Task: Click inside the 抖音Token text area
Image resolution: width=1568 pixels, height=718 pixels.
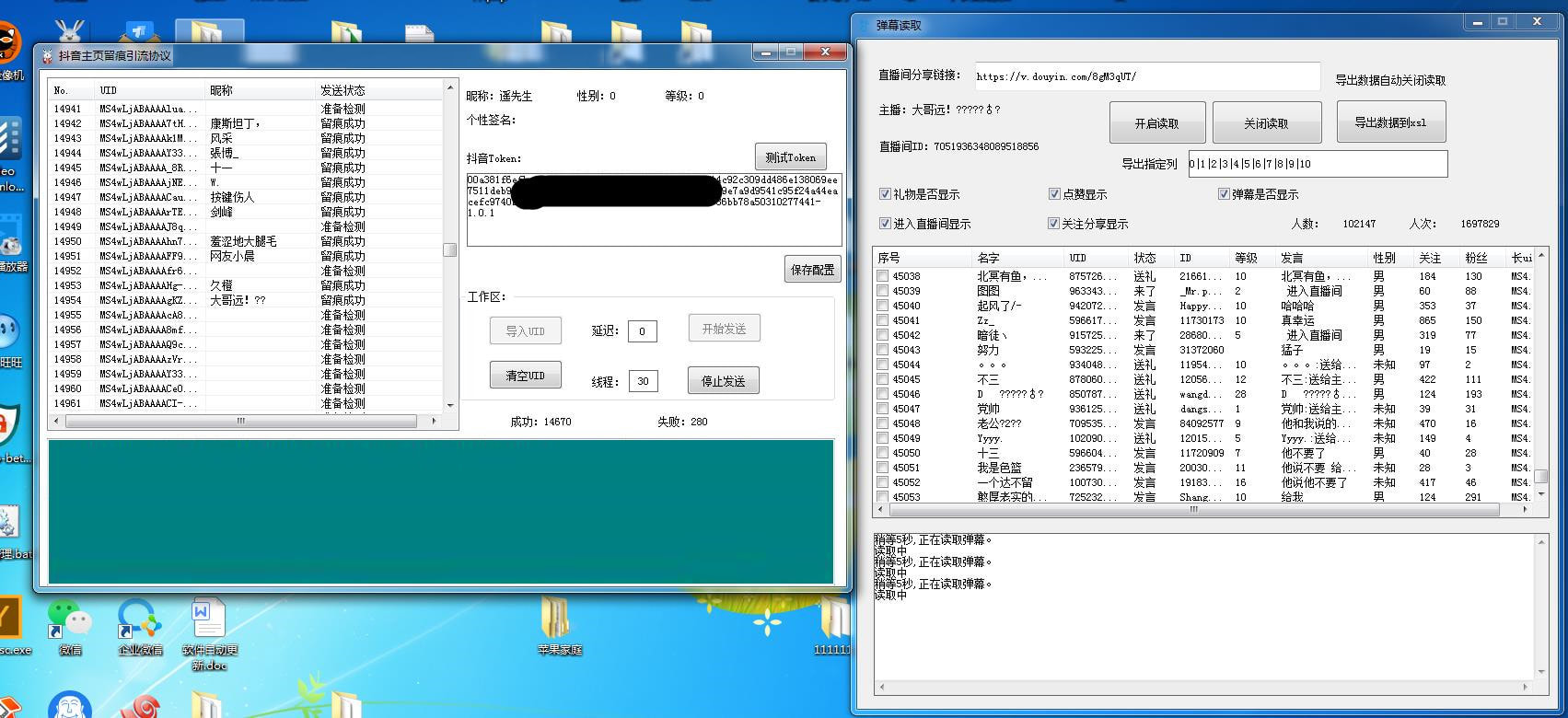Action: [654, 210]
